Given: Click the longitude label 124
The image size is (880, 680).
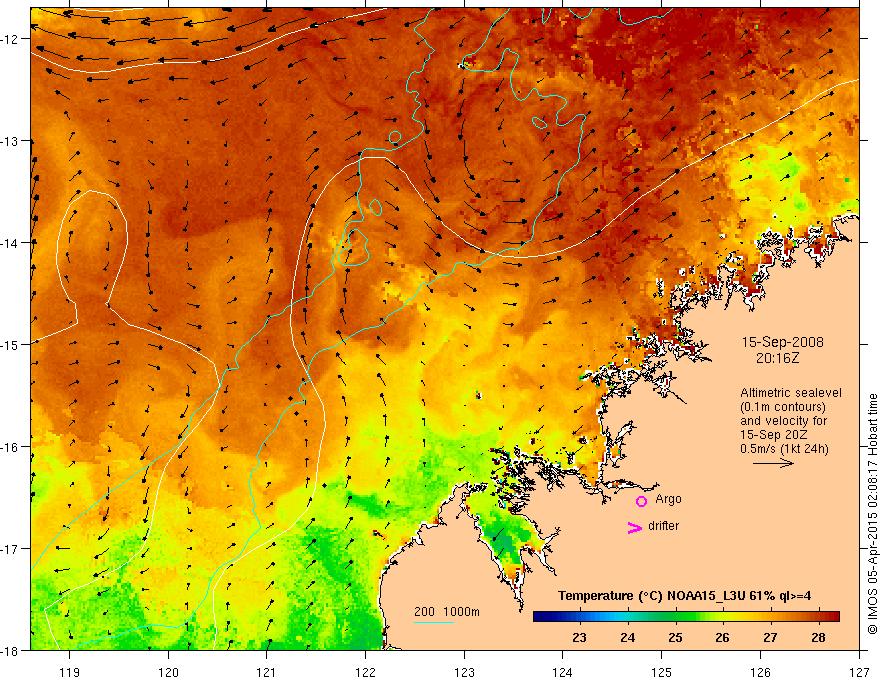Looking at the screenshot, I should pos(562,672).
